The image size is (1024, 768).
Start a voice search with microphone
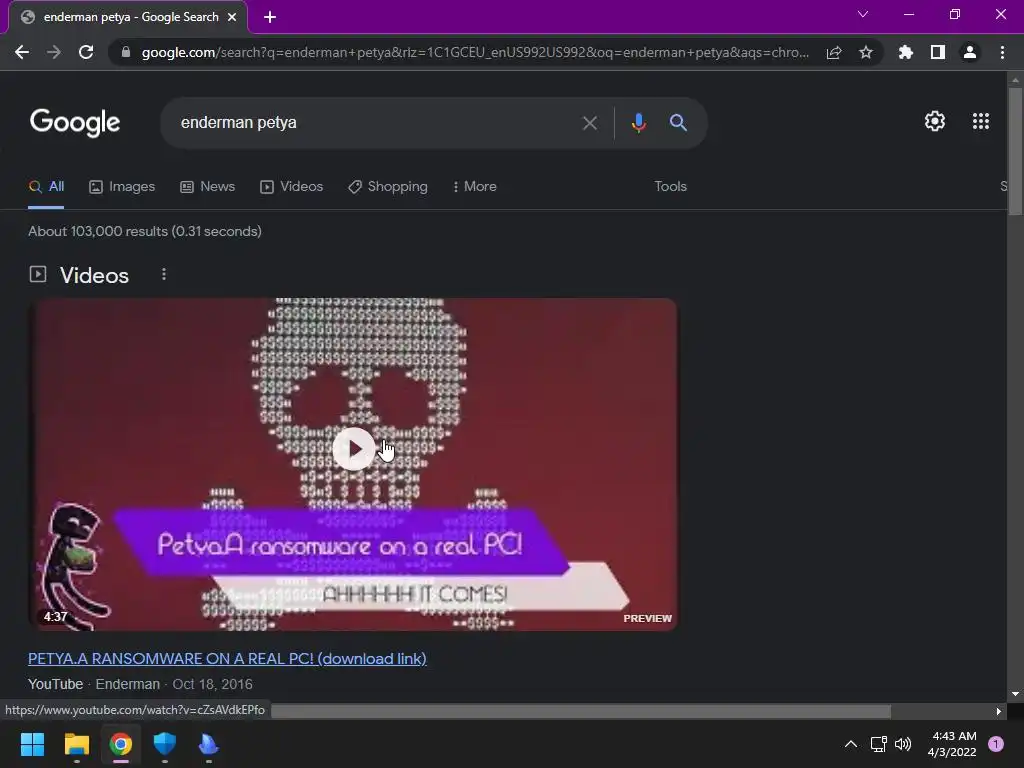639,123
